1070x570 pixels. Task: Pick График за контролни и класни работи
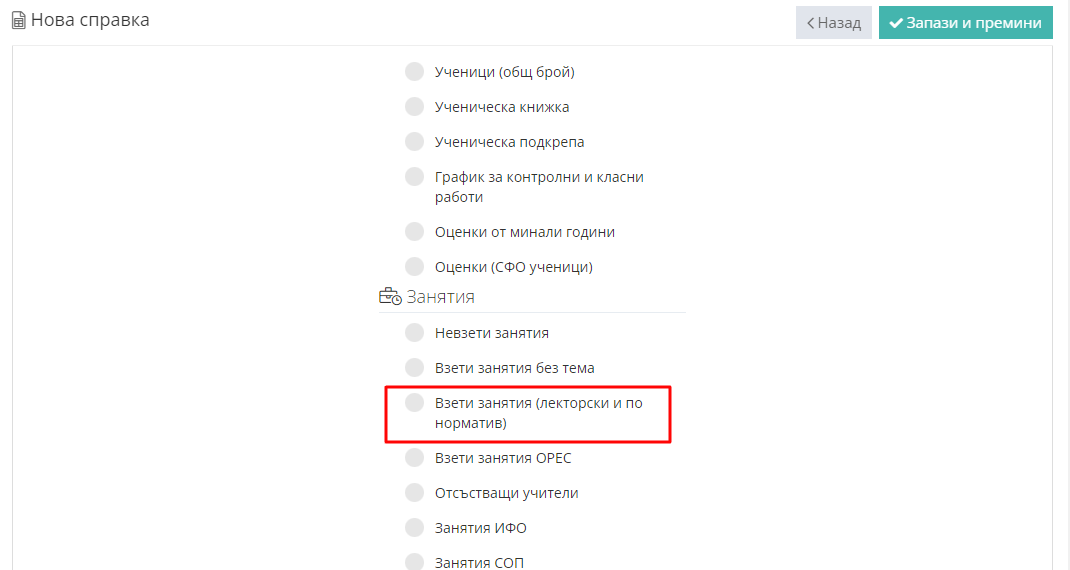point(414,177)
